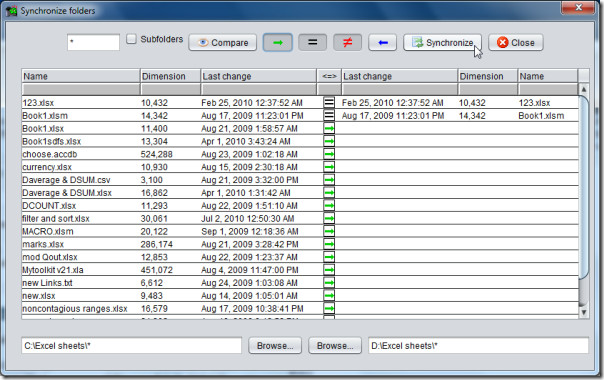604x380 pixels.
Task: Click the Jul 2, 2010 12:50:30 AM date
Action: click(x=248, y=219)
